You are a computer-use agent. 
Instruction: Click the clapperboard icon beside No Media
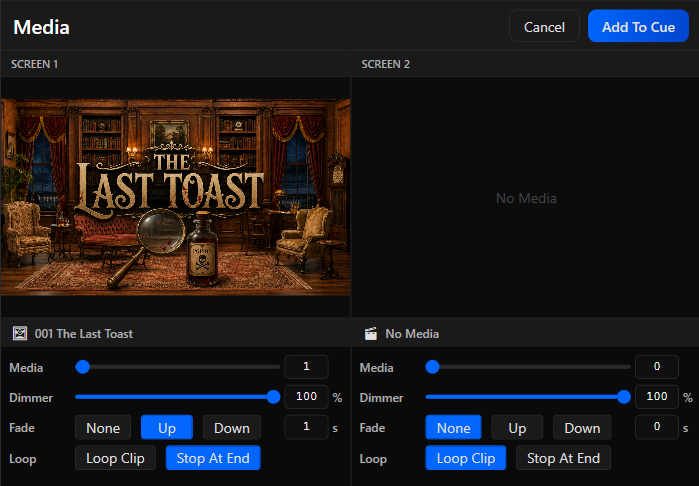(x=370, y=334)
